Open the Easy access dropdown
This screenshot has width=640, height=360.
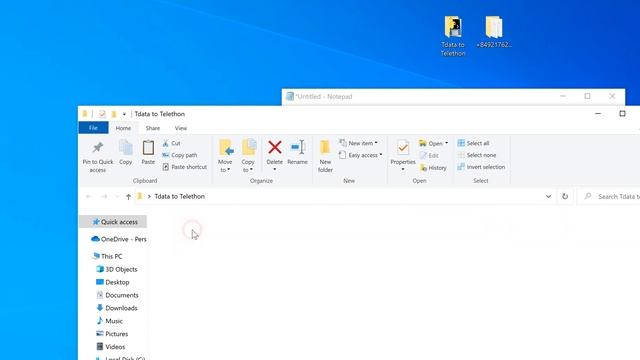361,155
